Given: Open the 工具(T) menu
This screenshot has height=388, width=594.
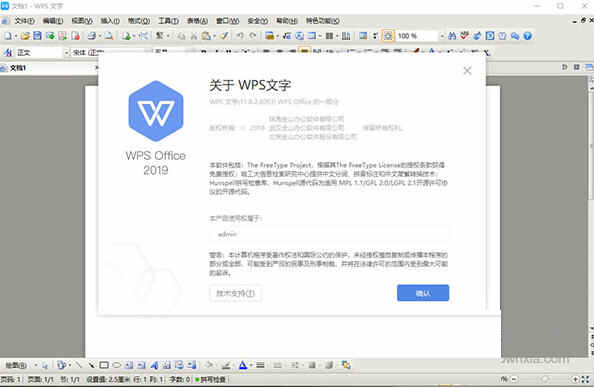Looking at the screenshot, I should tap(169, 21).
